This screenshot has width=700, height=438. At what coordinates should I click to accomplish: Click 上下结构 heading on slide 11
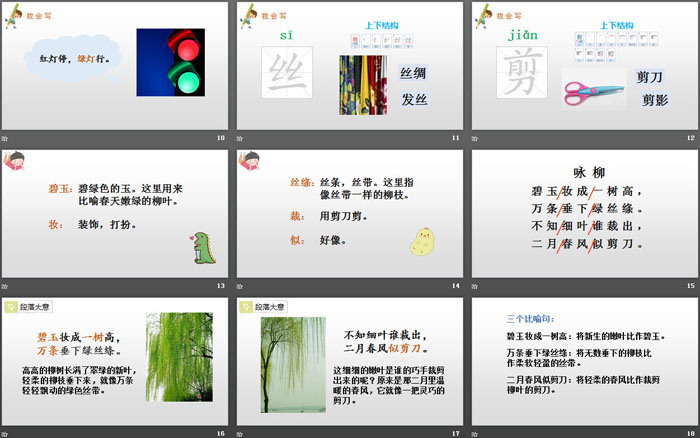click(x=382, y=25)
